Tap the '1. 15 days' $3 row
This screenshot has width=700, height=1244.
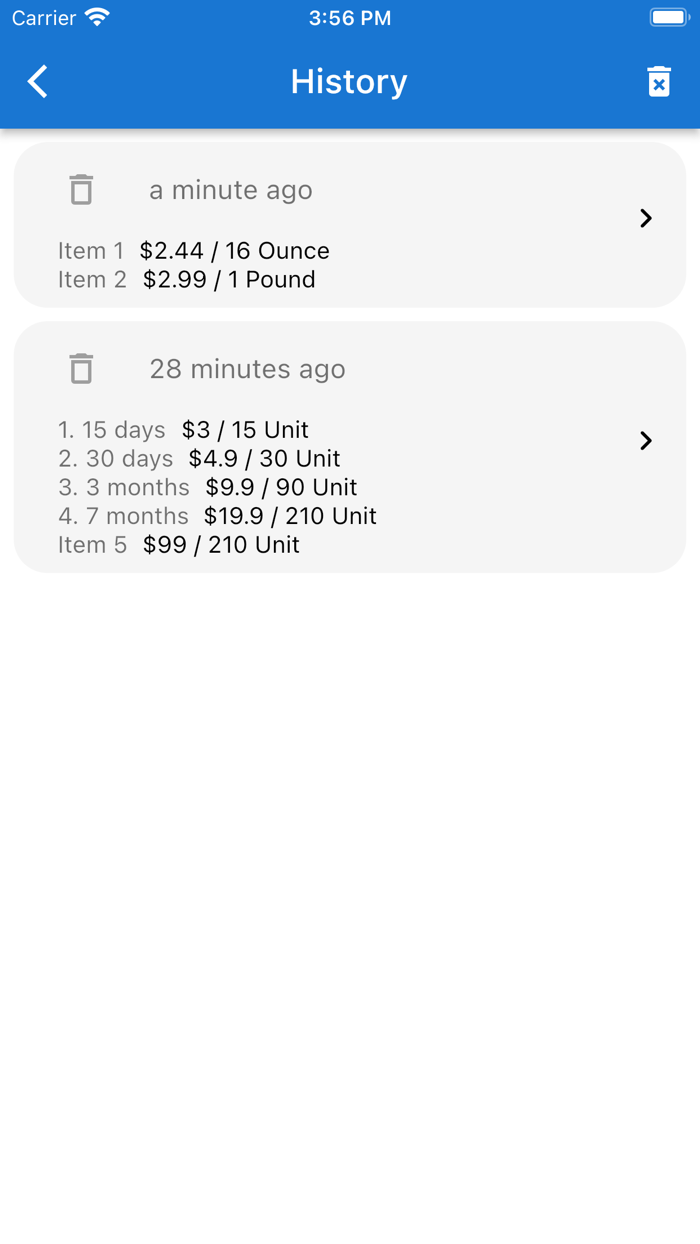pyautogui.click(x=183, y=430)
